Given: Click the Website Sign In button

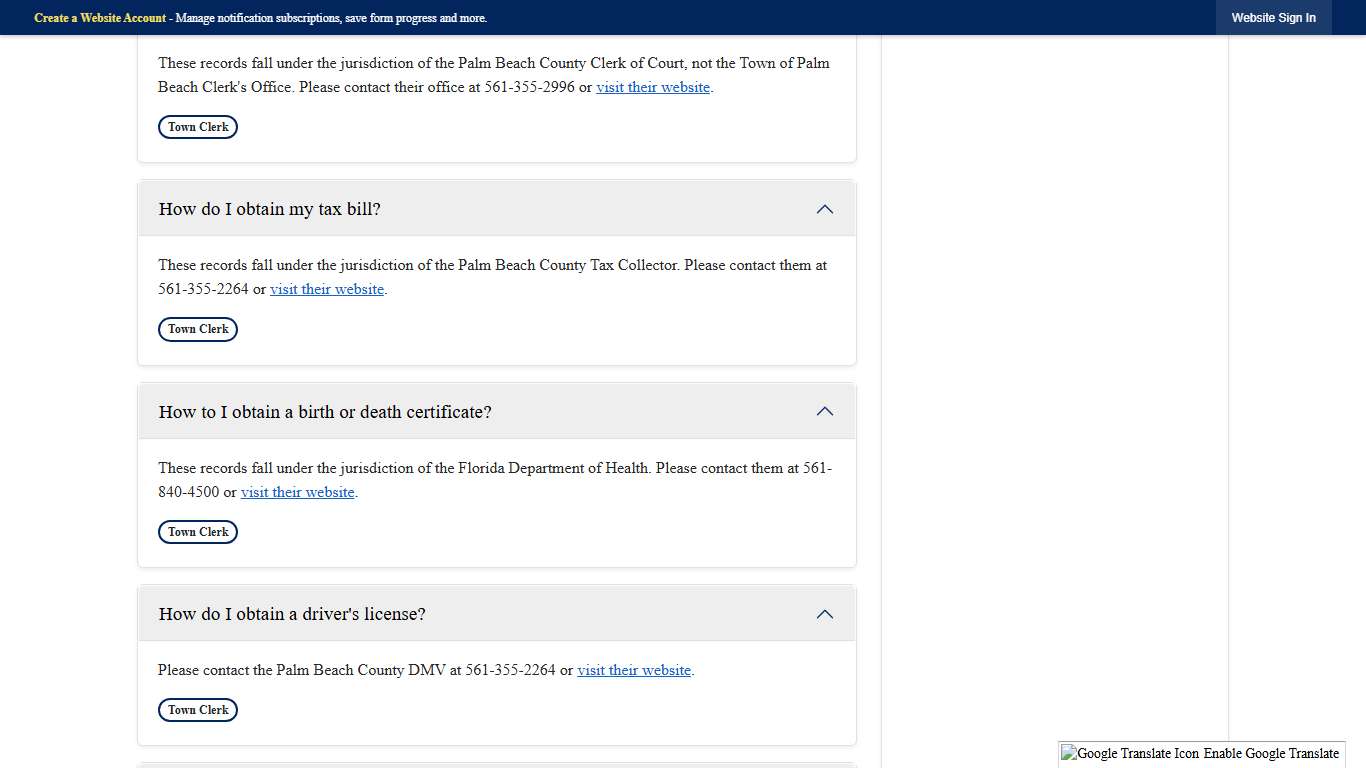Looking at the screenshot, I should 1274,17.
